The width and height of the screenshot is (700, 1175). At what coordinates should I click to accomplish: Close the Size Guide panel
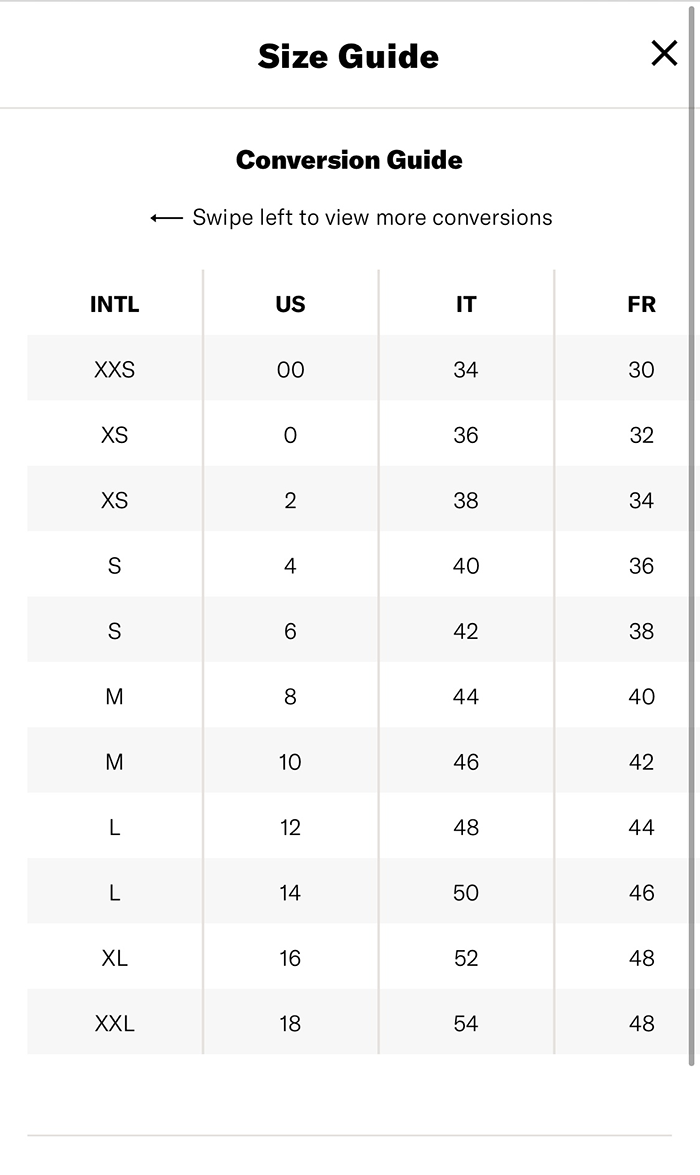click(x=664, y=54)
